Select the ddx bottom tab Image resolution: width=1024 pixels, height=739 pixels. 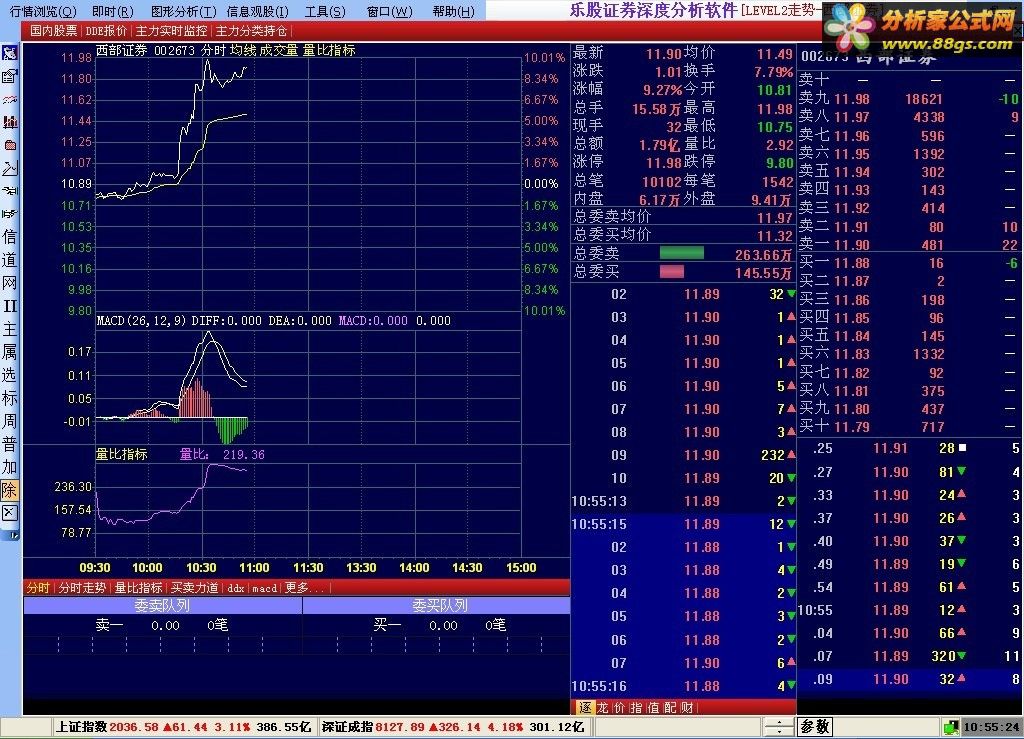coord(235,588)
